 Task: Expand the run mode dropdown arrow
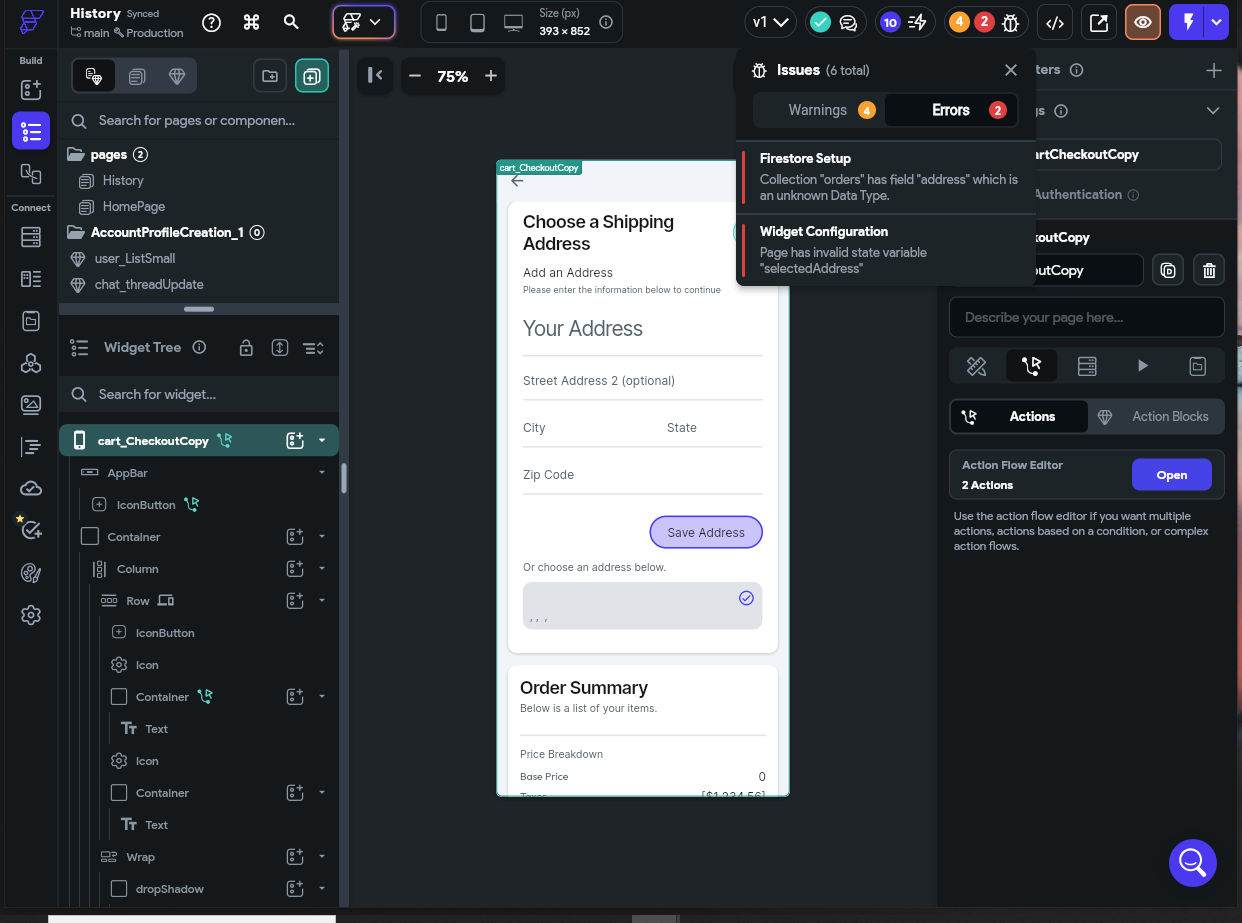point(1217,22)
